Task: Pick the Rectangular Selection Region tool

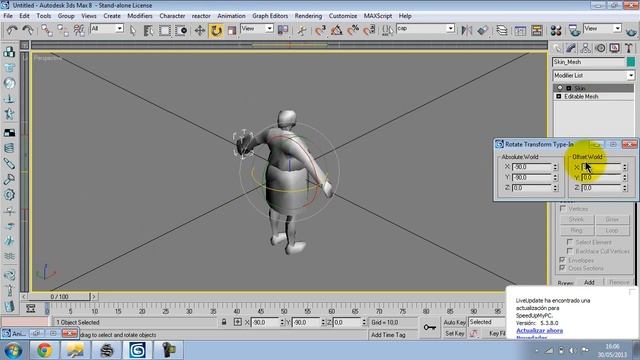Action: click(x=164, y=30)
